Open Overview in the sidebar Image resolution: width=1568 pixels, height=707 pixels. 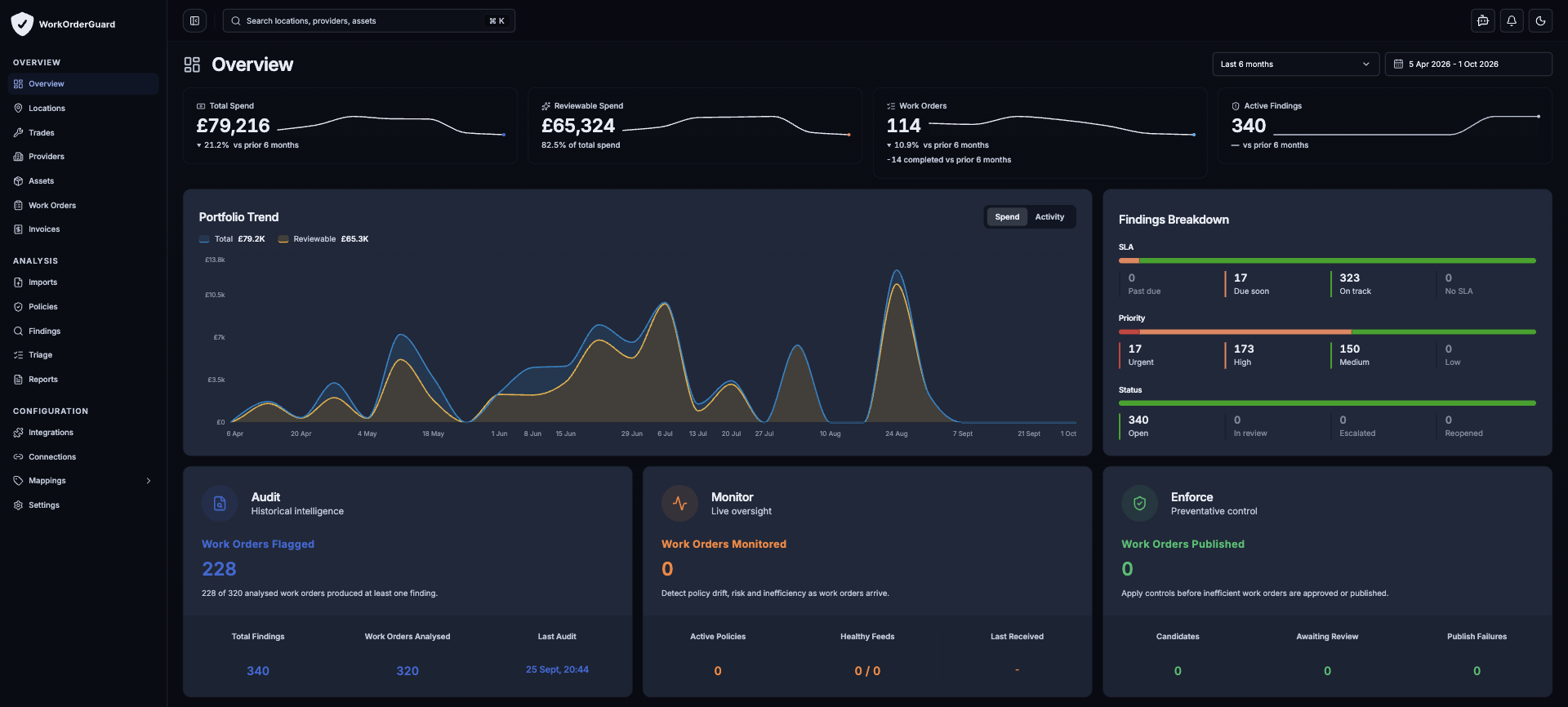(x=83, y=84)
